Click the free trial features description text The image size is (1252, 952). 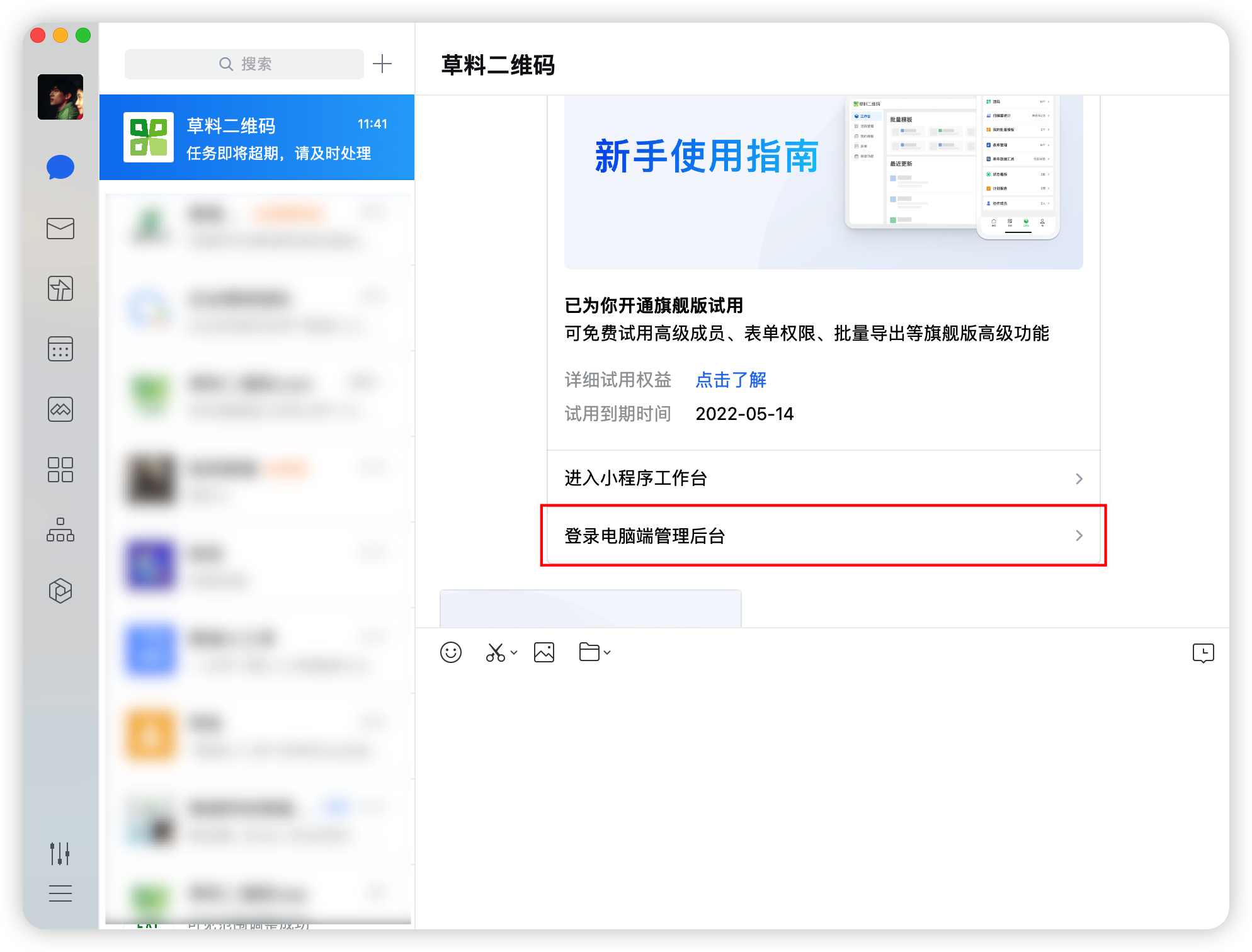click(x=807, y=333)
